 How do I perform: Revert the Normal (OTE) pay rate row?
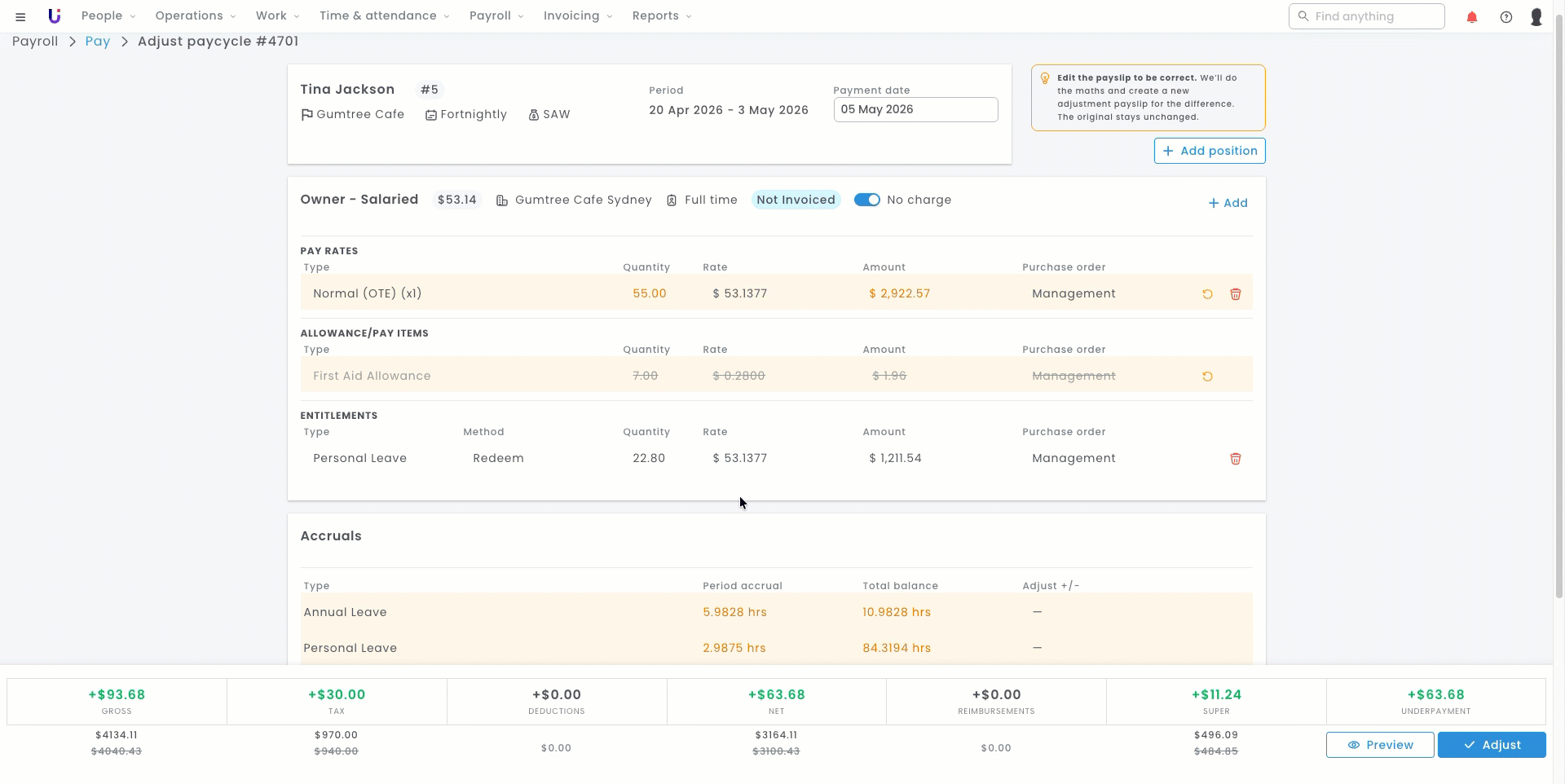[1207, 294]
